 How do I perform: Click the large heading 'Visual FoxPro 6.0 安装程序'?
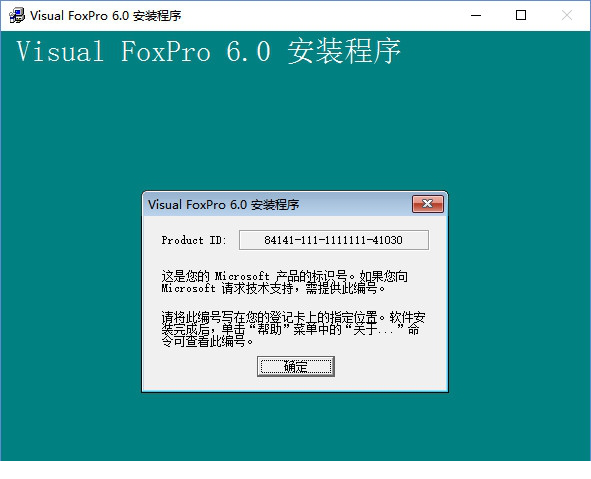(x=208, y=51)
